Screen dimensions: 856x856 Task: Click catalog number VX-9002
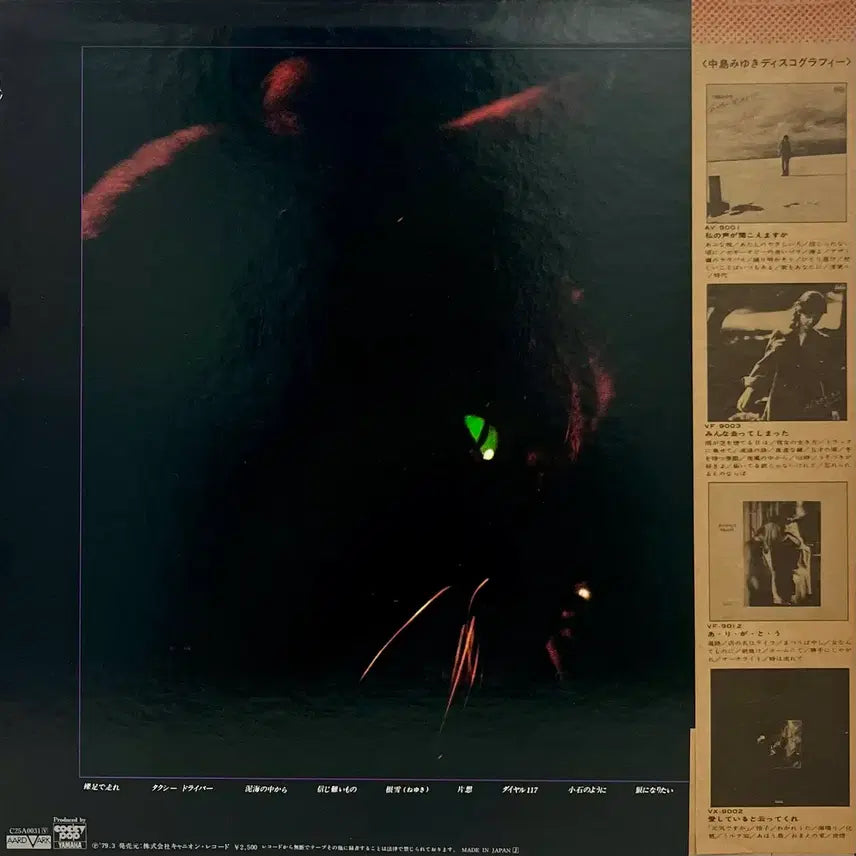[726, 811]
